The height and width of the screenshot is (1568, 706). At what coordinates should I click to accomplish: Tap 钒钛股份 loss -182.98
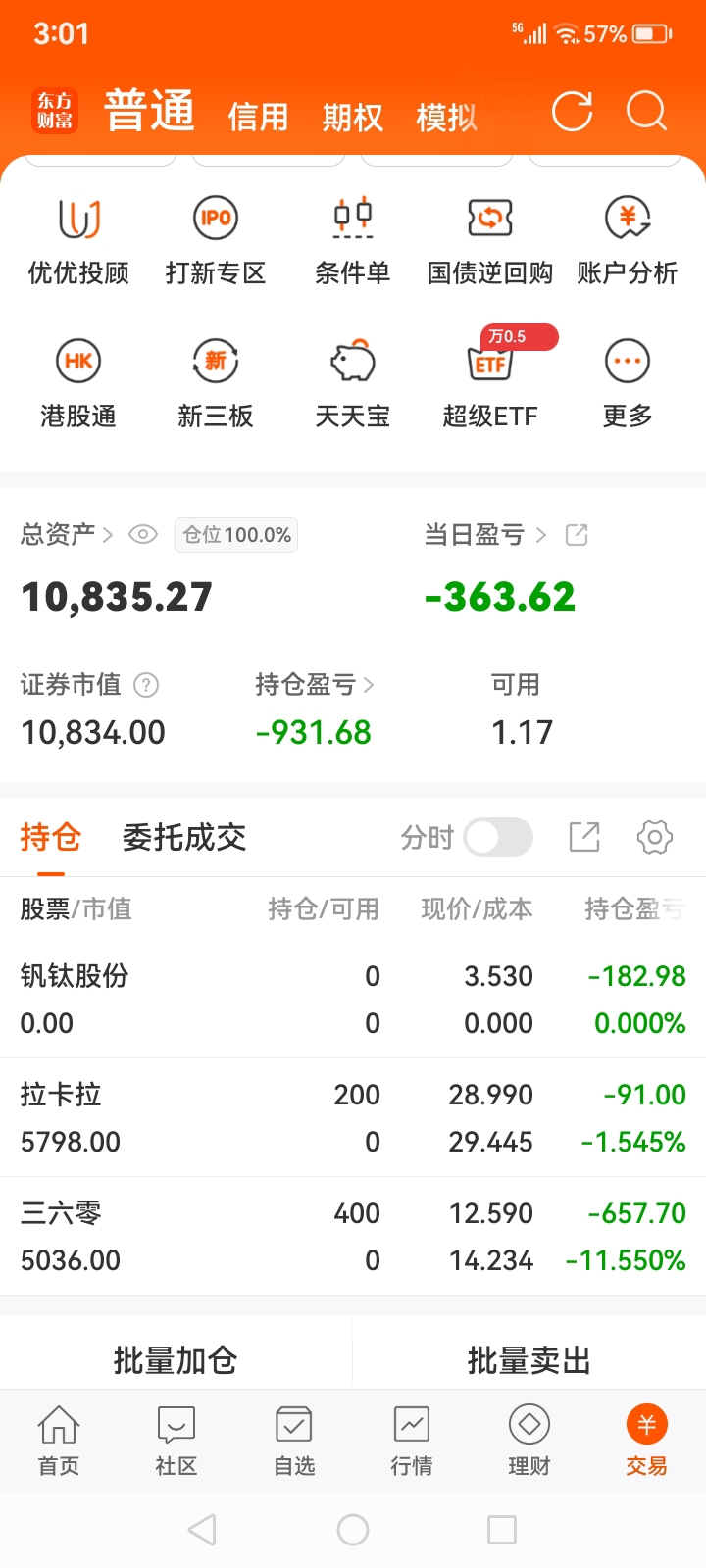pos(637,976)
